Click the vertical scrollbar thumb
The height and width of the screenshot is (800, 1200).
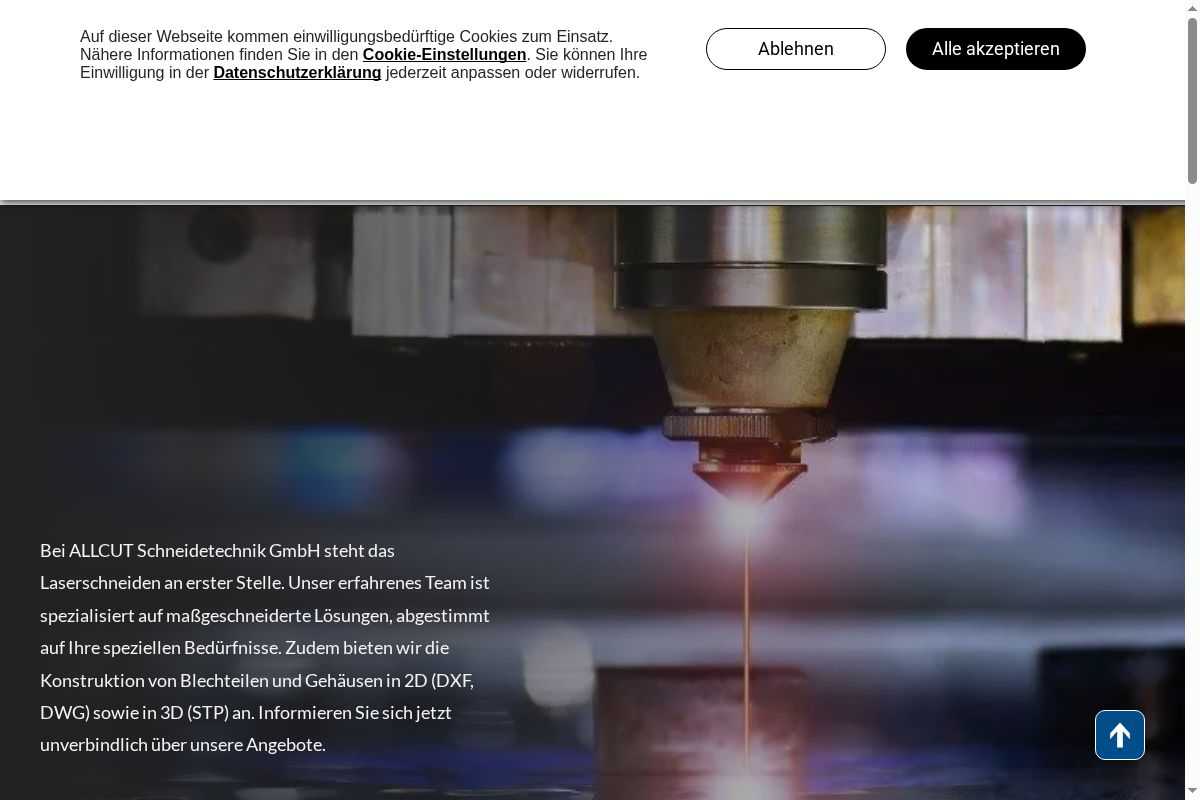(1192, 100)
